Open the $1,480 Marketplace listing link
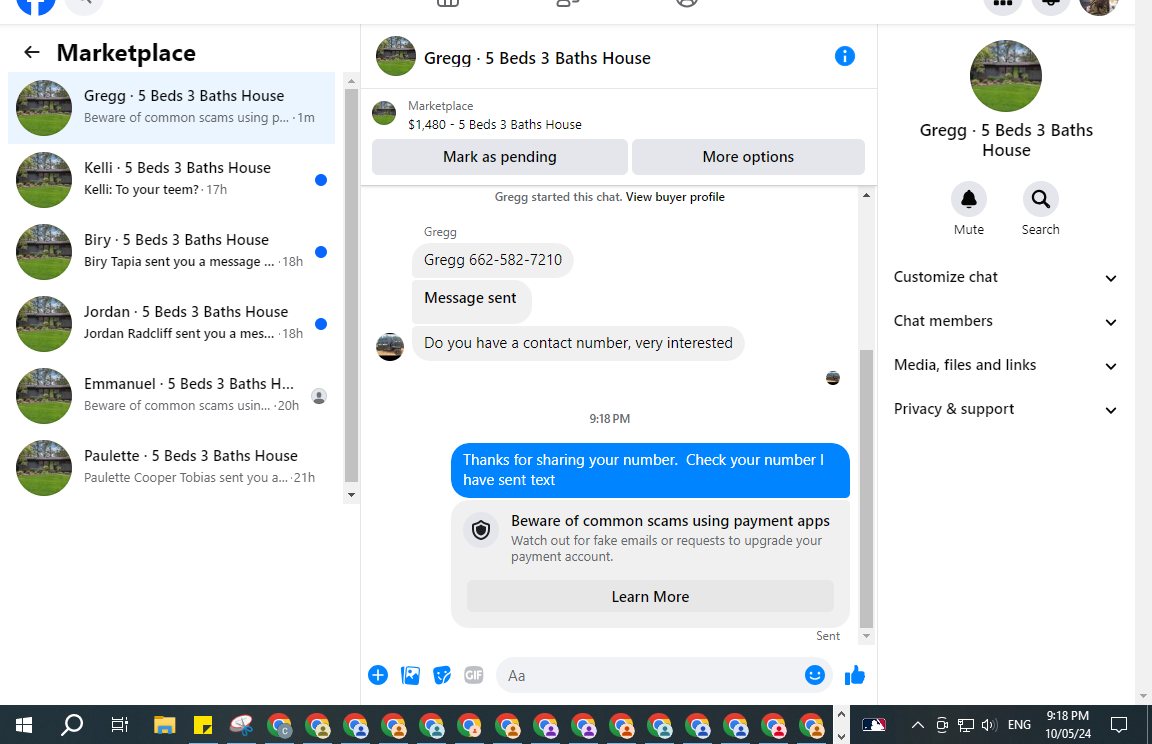This screenshot has height=744, width=1152. click(x=494, y=125)
